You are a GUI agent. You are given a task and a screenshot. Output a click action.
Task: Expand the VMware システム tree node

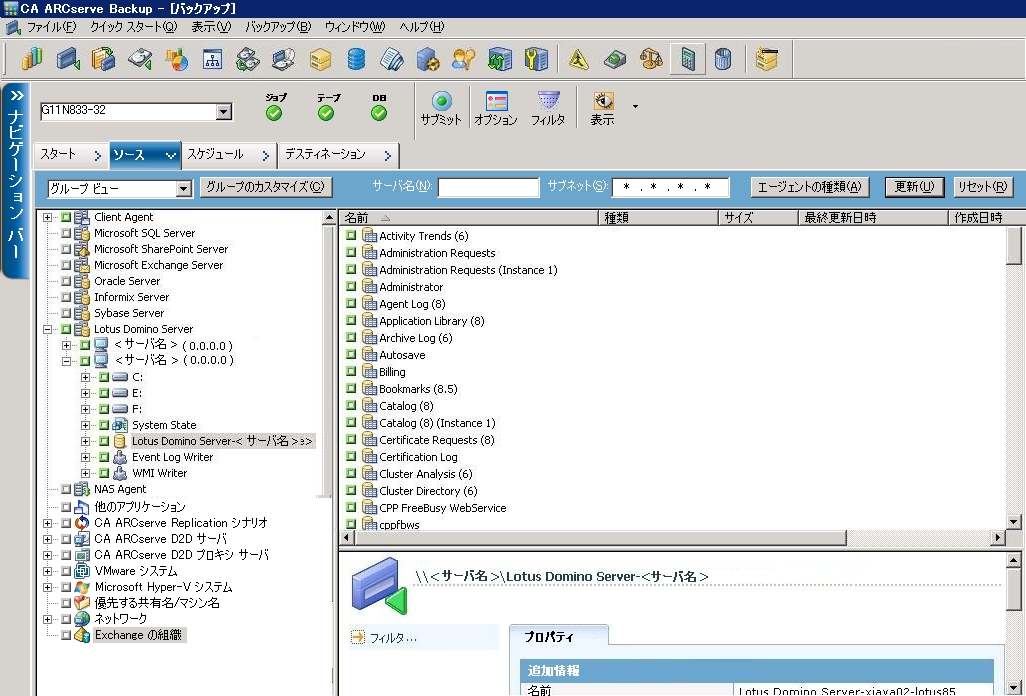click(x=48, y=571)
